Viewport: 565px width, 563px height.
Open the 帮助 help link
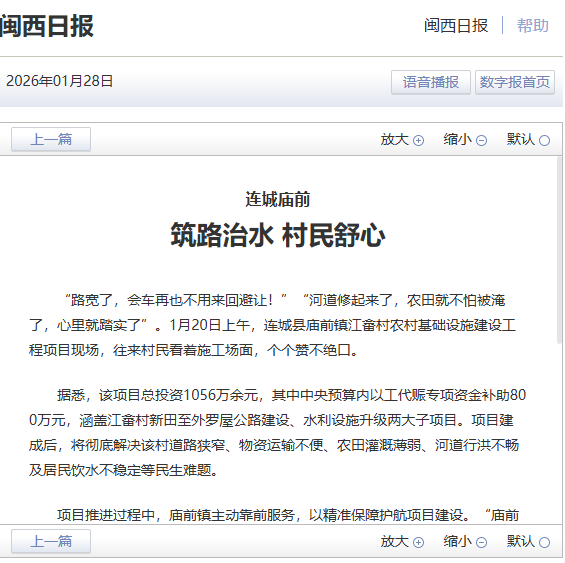pyautogui.click(x=533, y=26)
